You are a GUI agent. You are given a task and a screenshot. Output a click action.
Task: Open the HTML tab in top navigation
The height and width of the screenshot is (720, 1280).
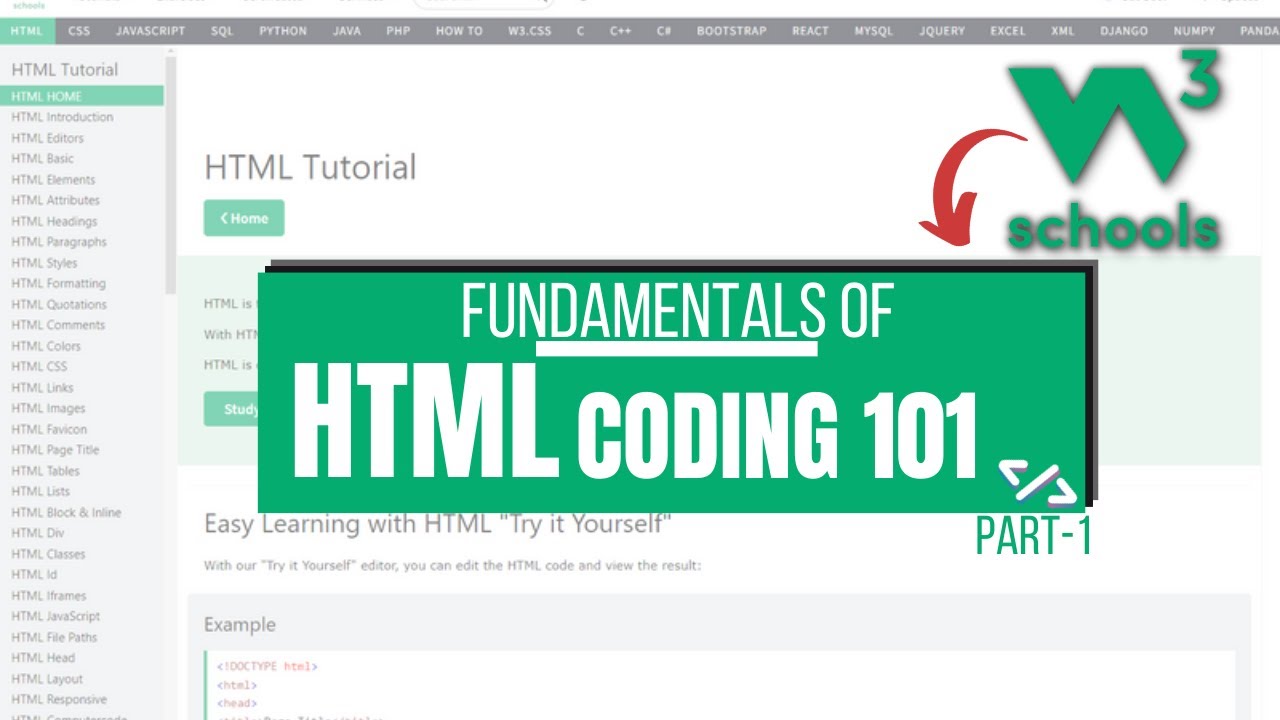pyautogui.click(x=27, y=31)
